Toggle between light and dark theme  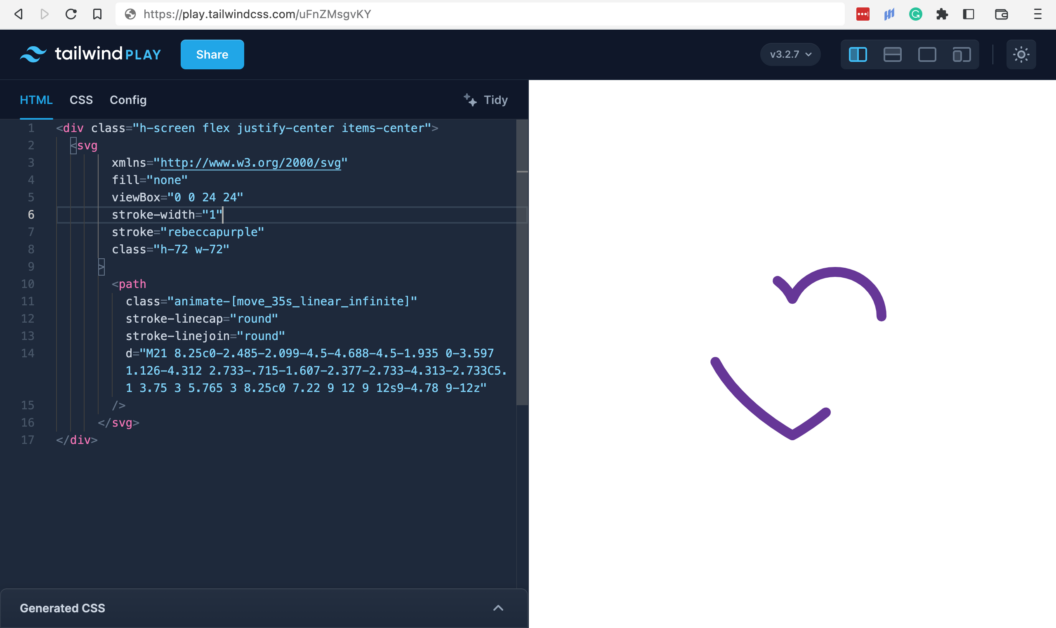pos(1020,55)
